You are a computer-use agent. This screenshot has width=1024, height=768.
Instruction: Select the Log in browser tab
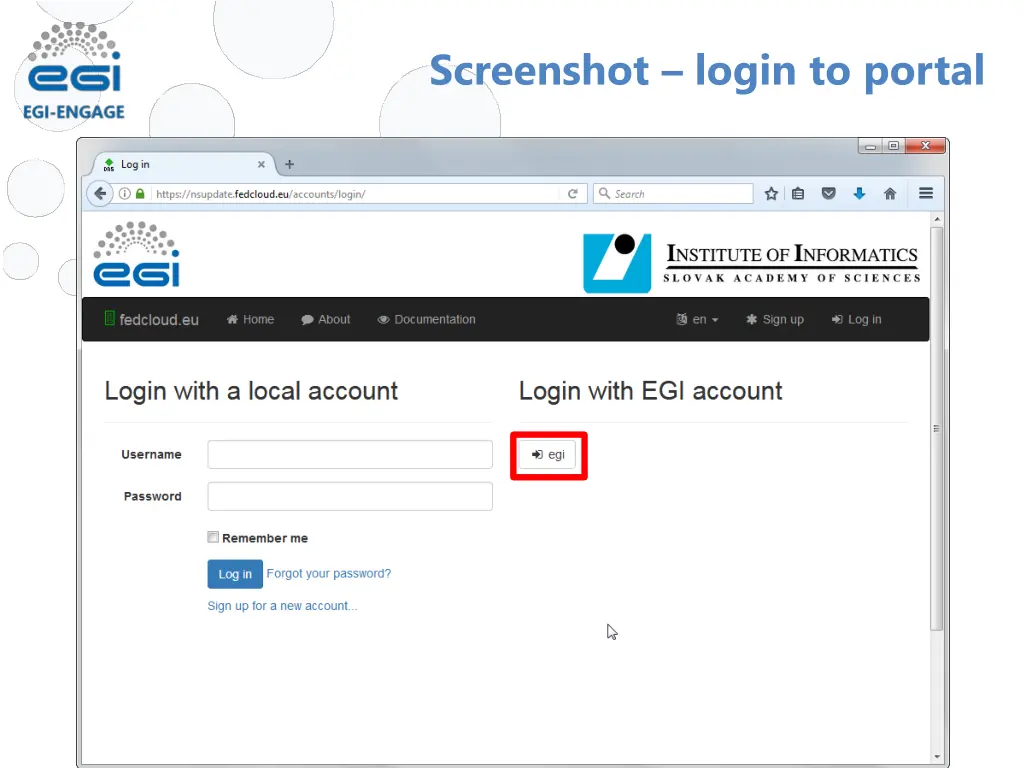click(182, 165)
